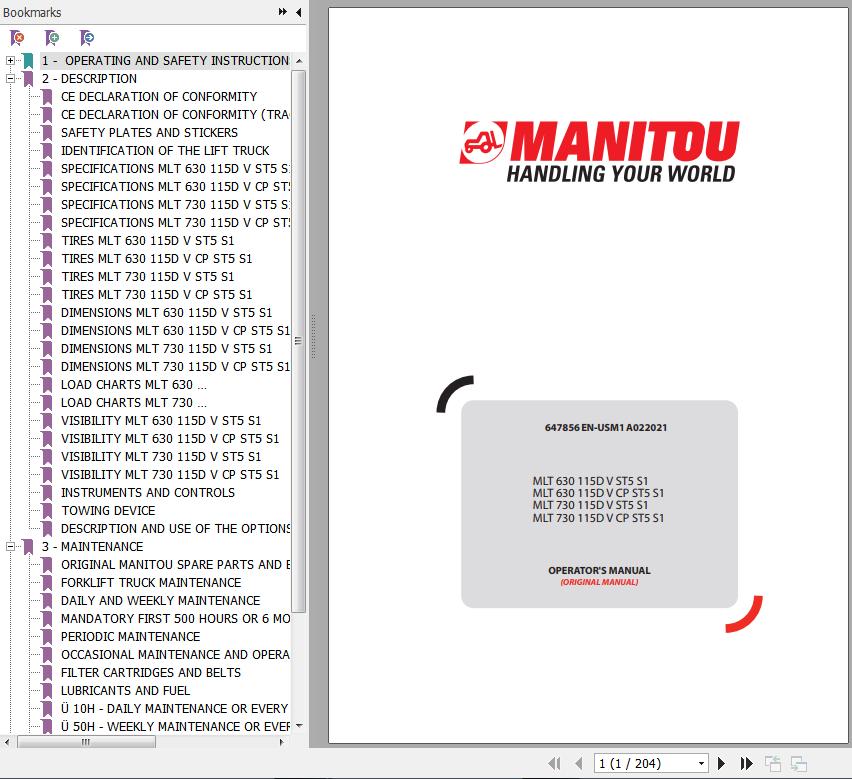Expand bookmarks panel options double arrow
852x779 pixels.
coord(283,11)
